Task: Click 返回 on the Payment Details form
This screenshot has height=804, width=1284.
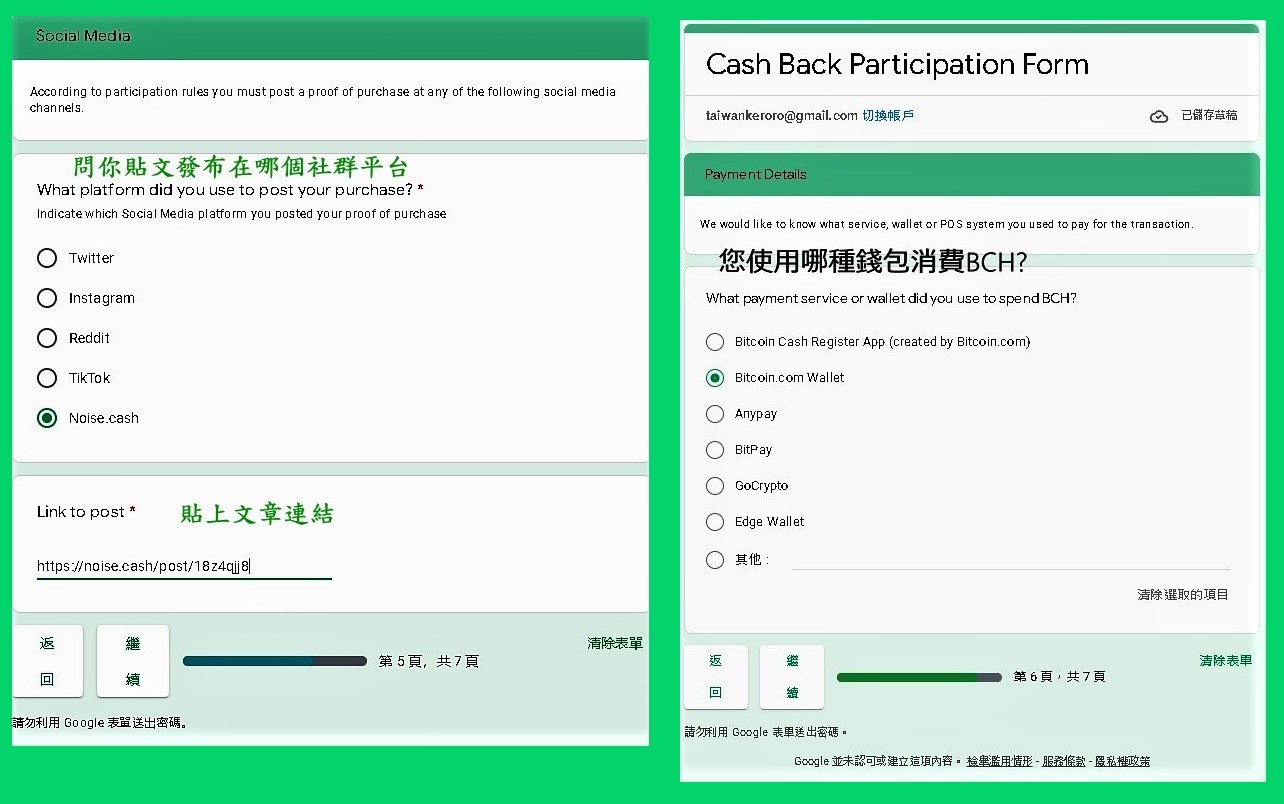Action: pos(716,676)
